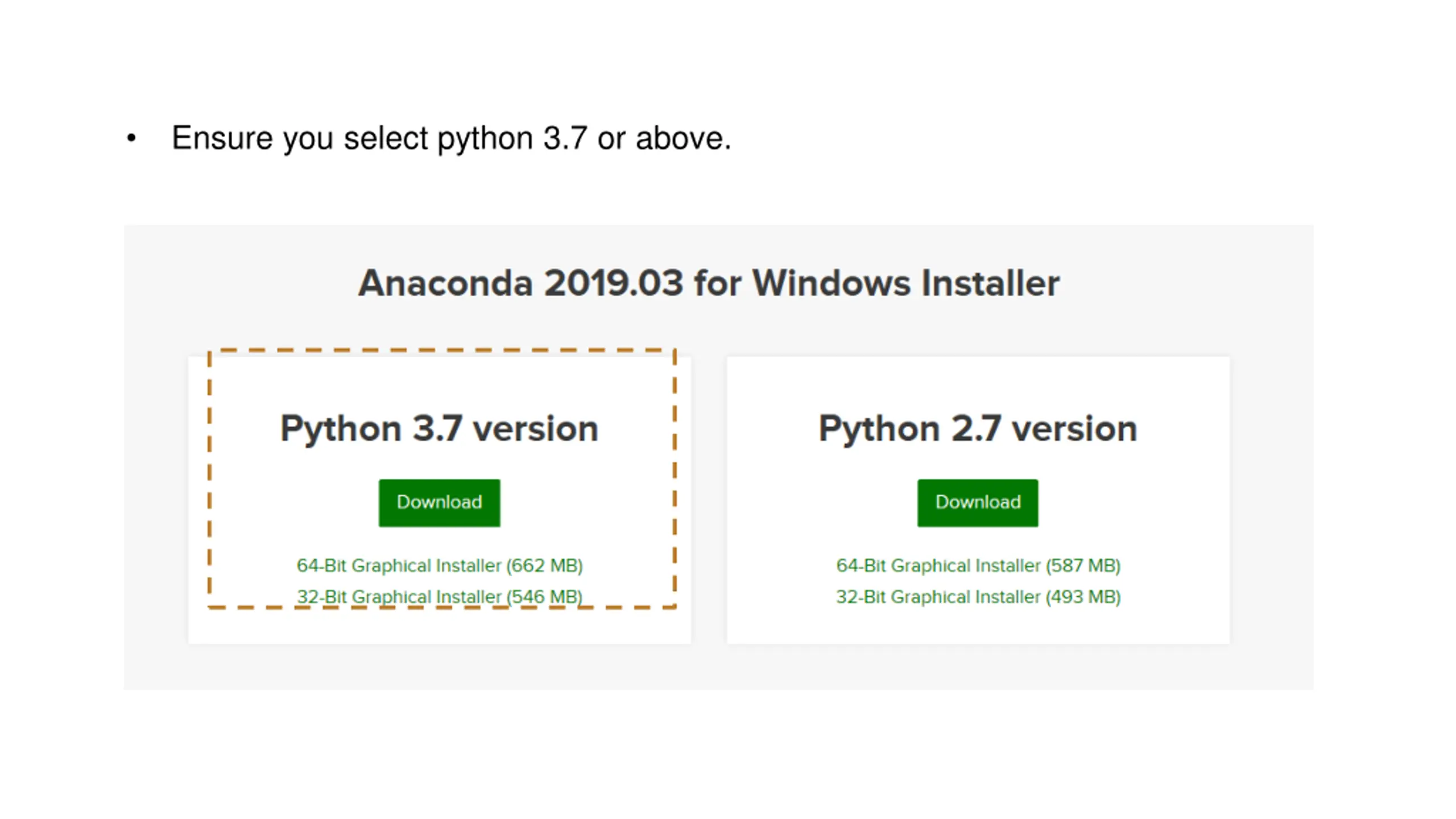The width and height of the screenshot is (1456, 819).
Task: Open 32-Bit Graphical Installer (493 MB) link
Action: 978,597
